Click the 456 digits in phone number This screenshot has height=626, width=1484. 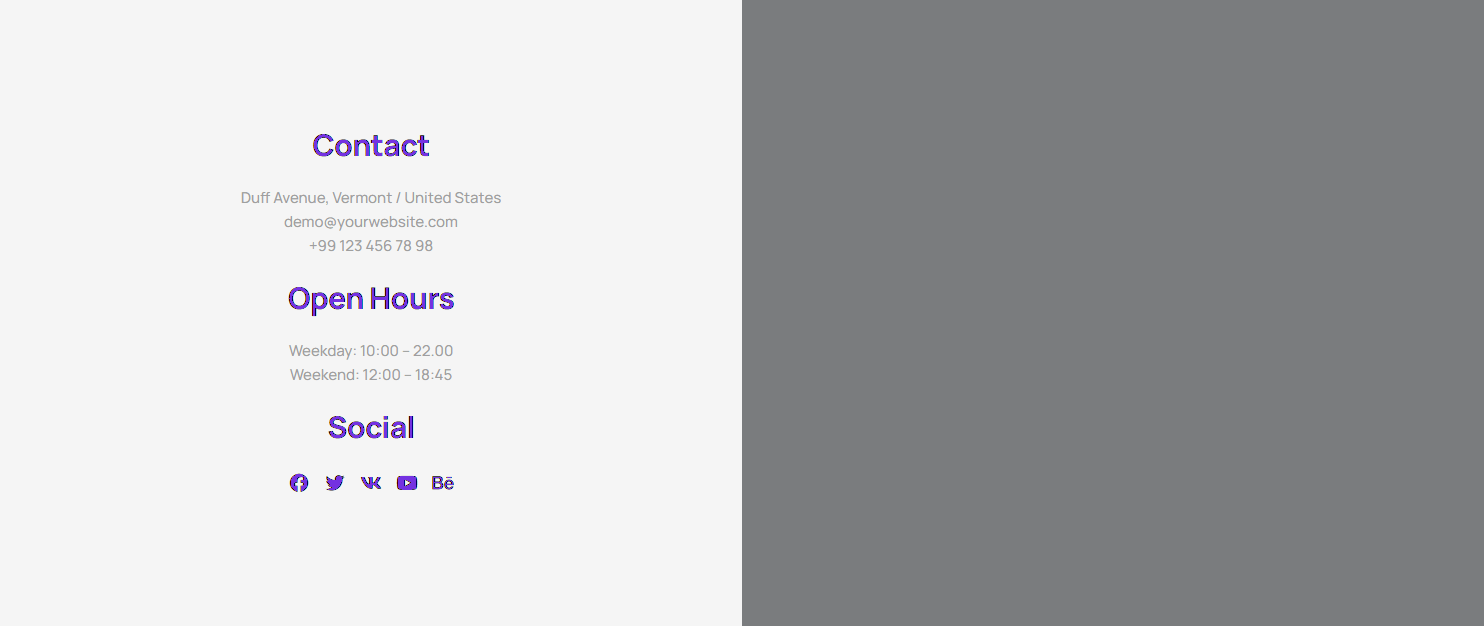[x=378, y=246]
